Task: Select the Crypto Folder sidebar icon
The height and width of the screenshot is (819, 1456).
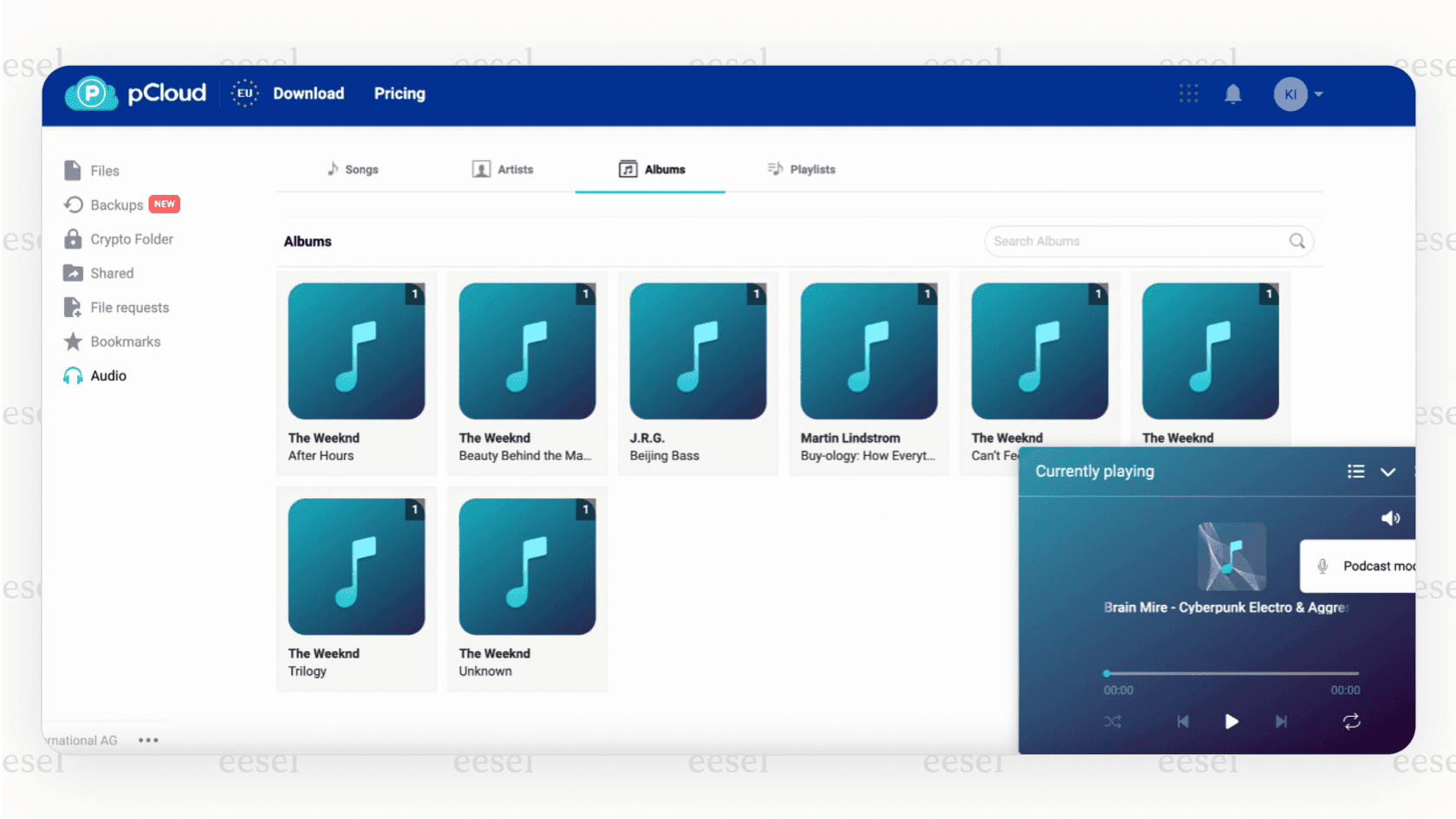Action: [x=74, y=238]
